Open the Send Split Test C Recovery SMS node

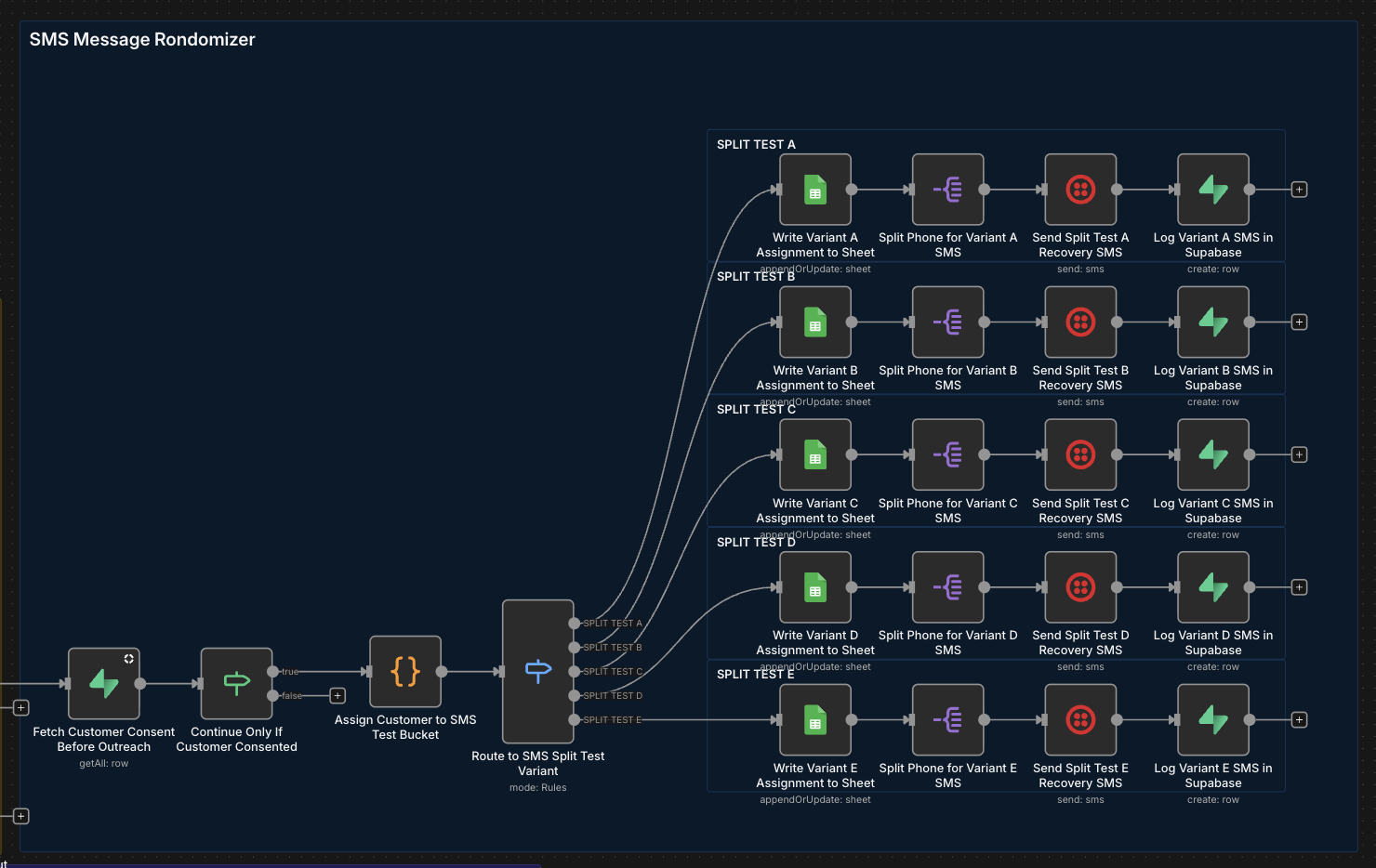point(1080,455)
